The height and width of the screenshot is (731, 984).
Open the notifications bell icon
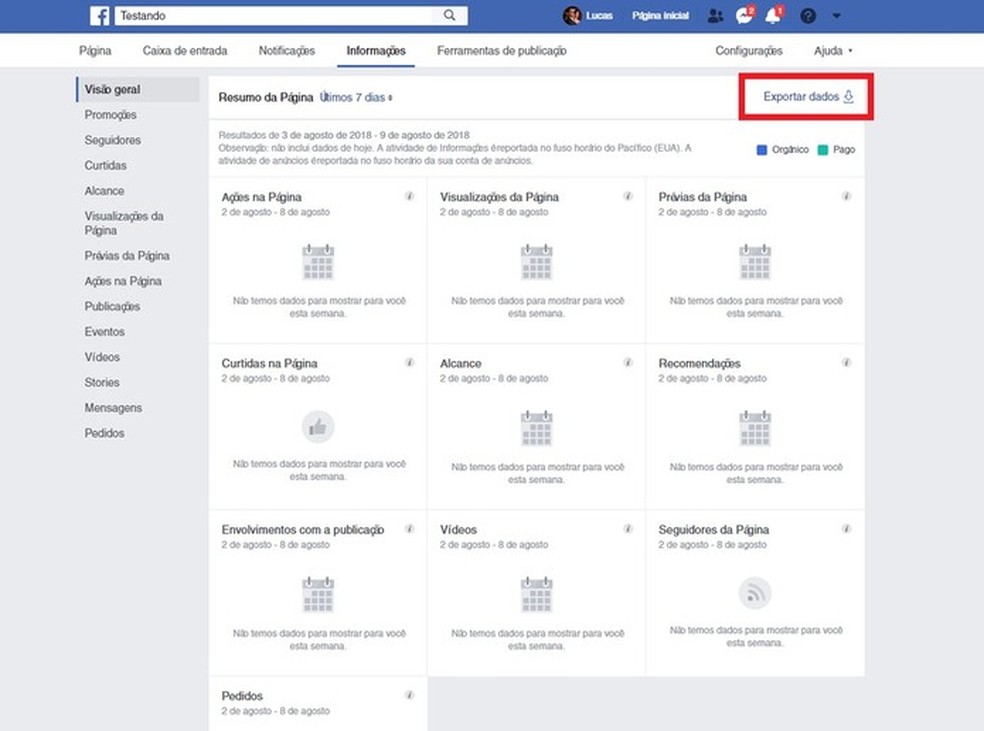[773, 16]
